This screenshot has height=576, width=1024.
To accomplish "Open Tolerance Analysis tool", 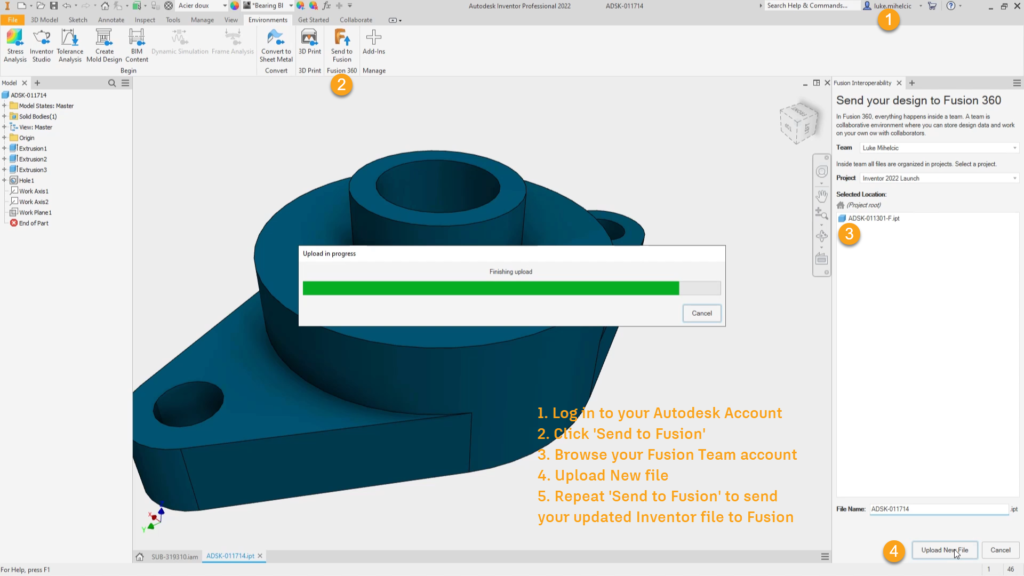I will pyautogui.click(x=70, y=46).
